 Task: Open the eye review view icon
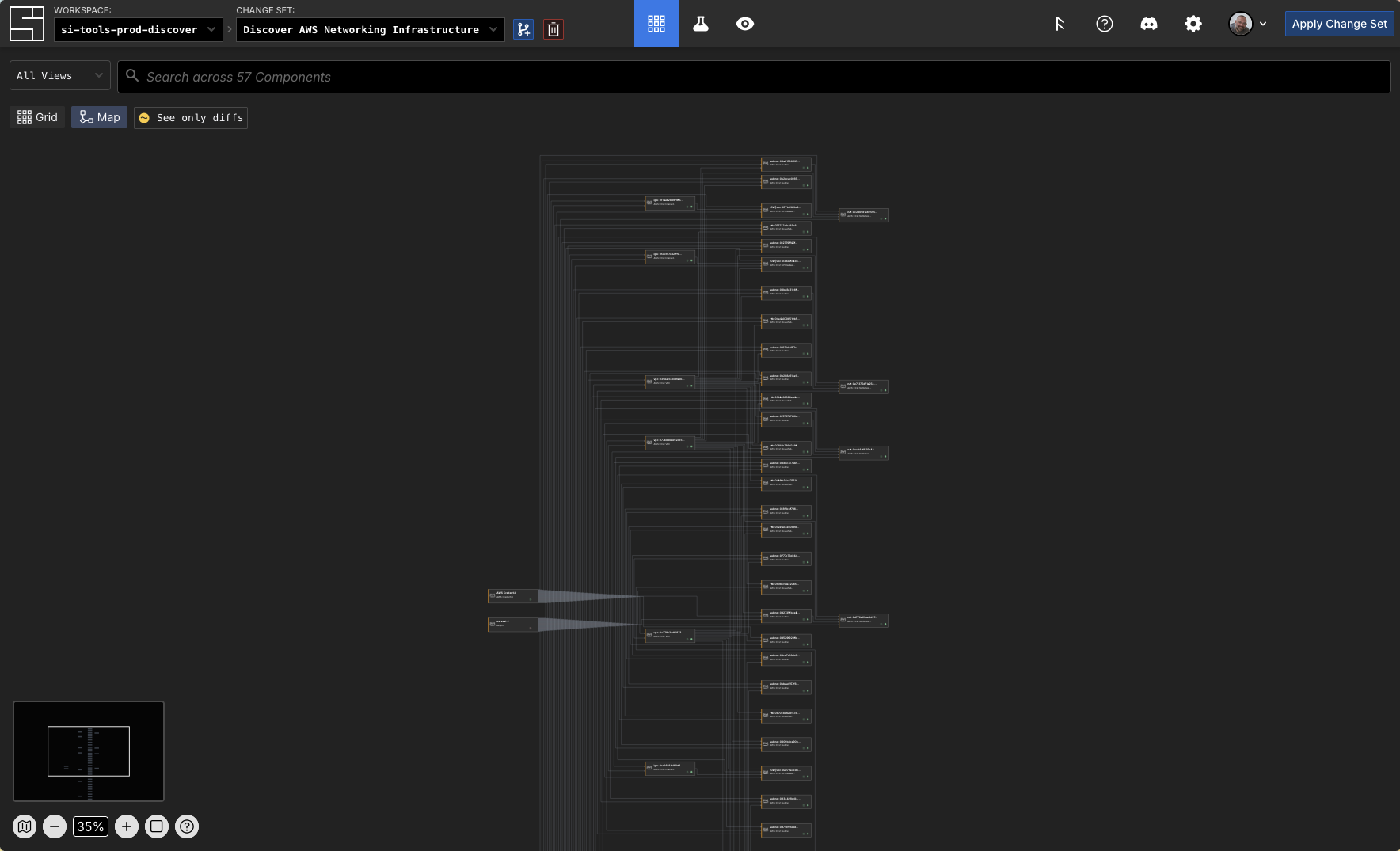click(745, 24)
